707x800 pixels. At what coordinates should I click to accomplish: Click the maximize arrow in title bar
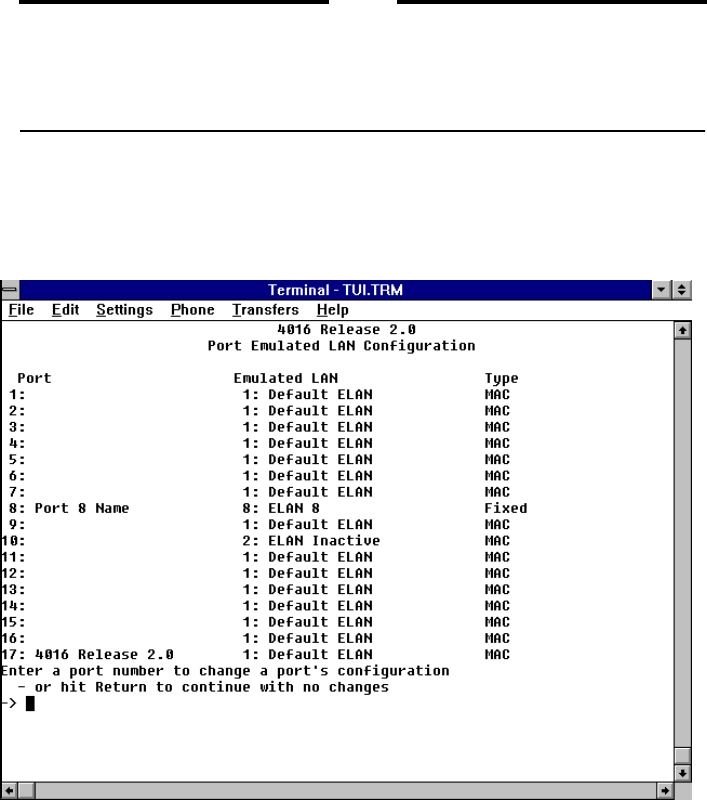point(684,290)
